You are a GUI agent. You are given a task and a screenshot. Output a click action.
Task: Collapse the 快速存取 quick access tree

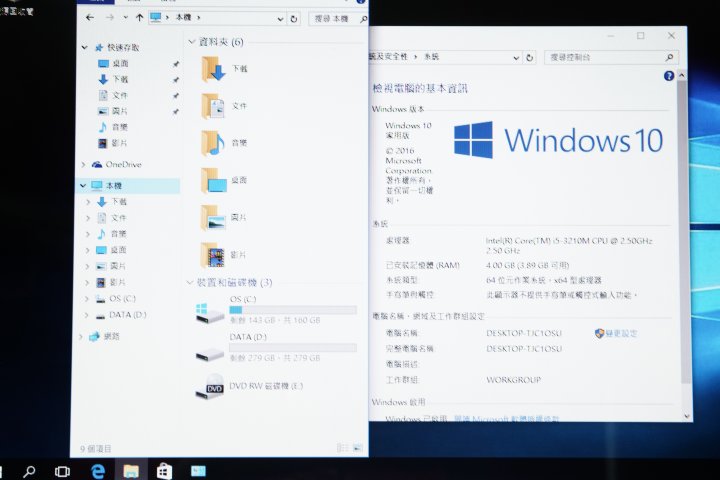point(84,47)
